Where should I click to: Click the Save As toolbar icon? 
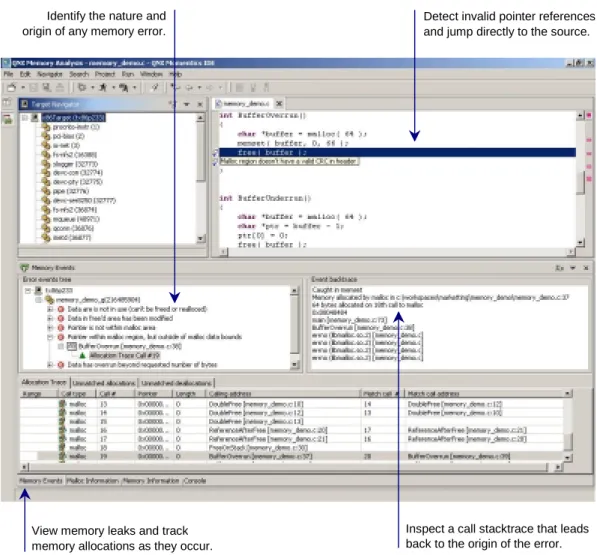46,88
